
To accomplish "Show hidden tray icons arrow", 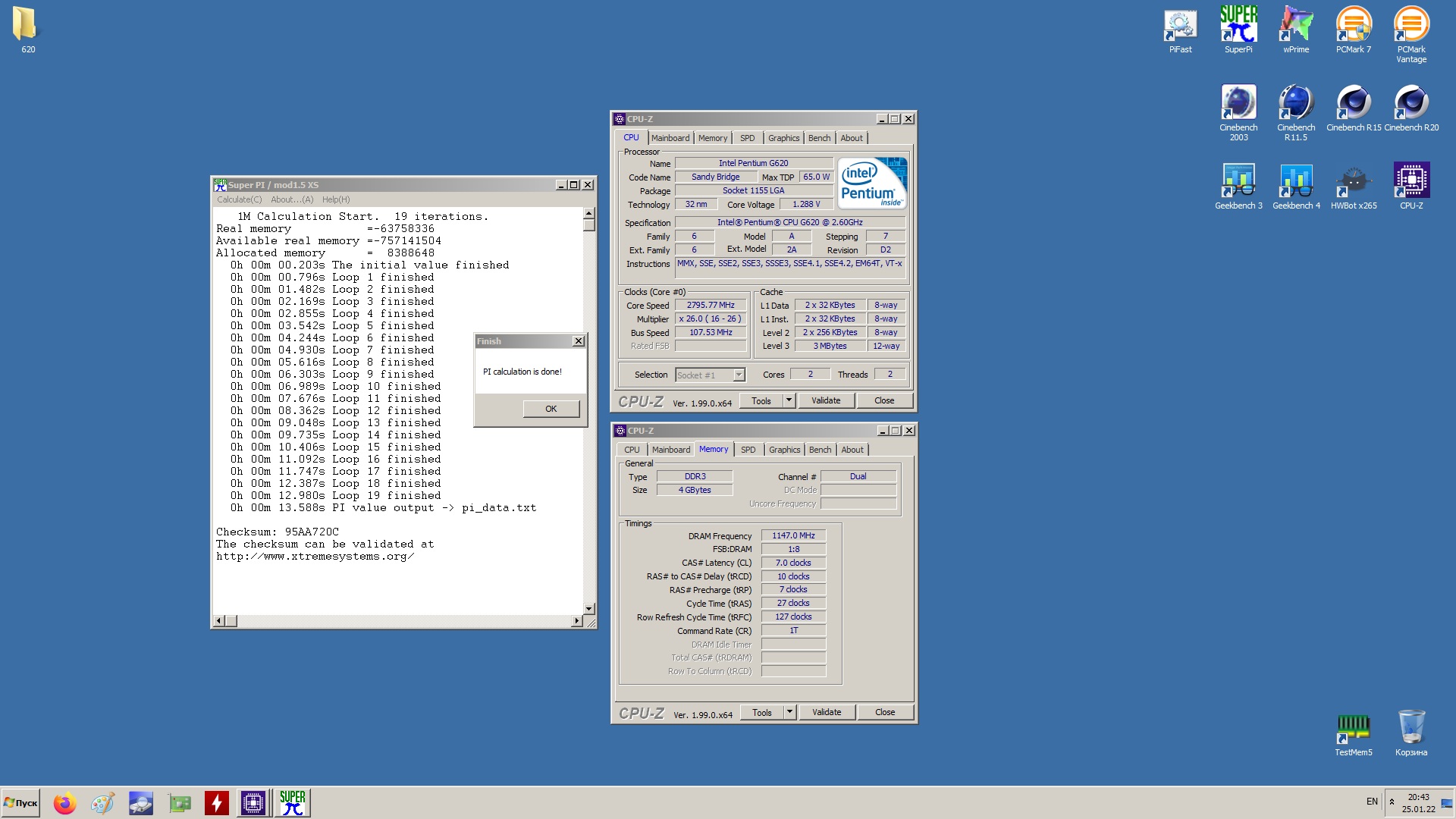I will tap(1392, 802).
